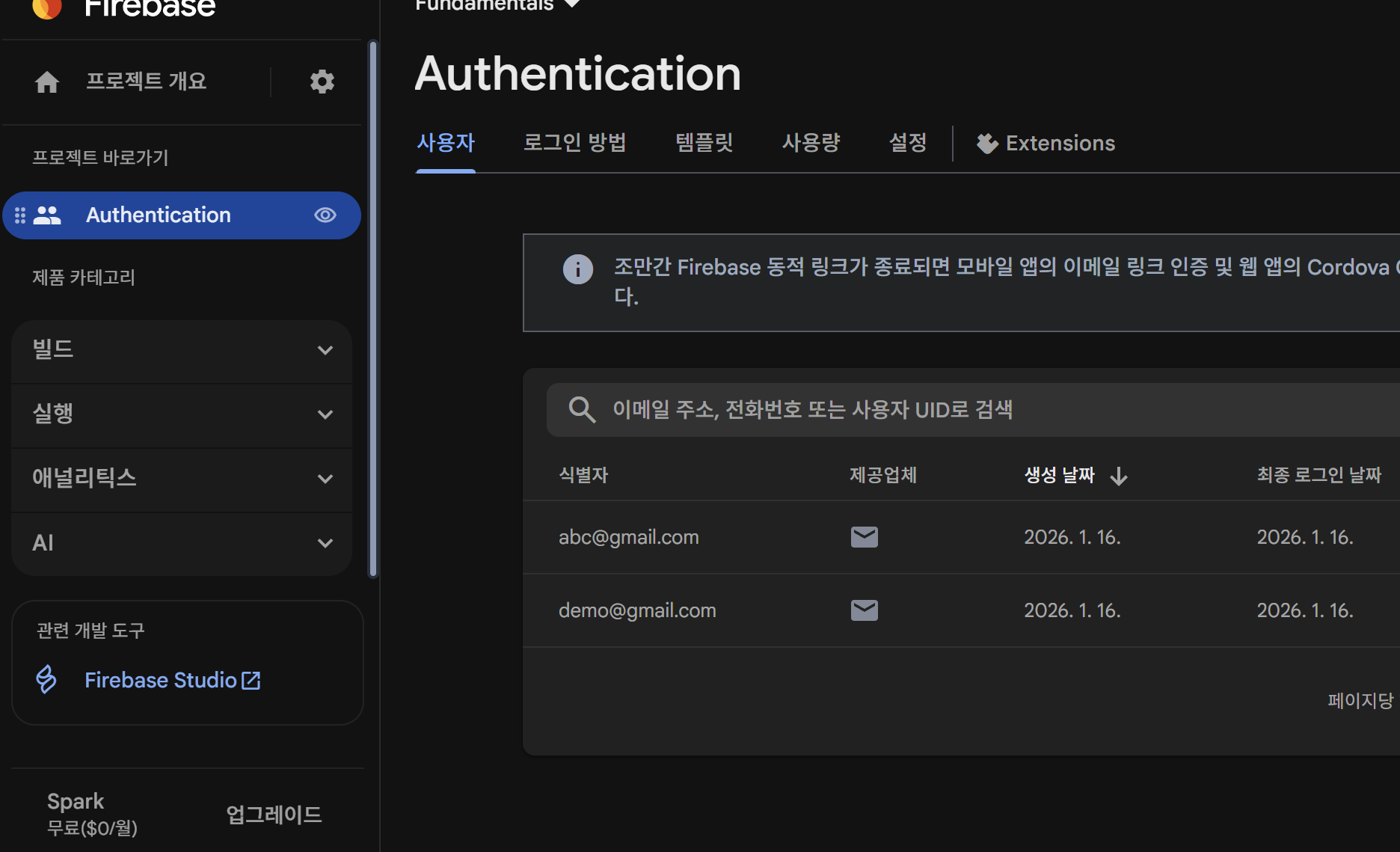Click the 업그레이드 button
This screenshot has width=1400, height=852.
[x=274, y=815]
